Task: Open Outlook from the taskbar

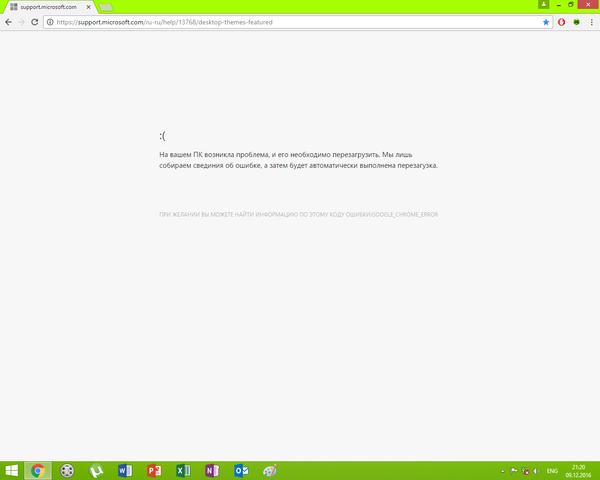Action: [x=241, y=470]
